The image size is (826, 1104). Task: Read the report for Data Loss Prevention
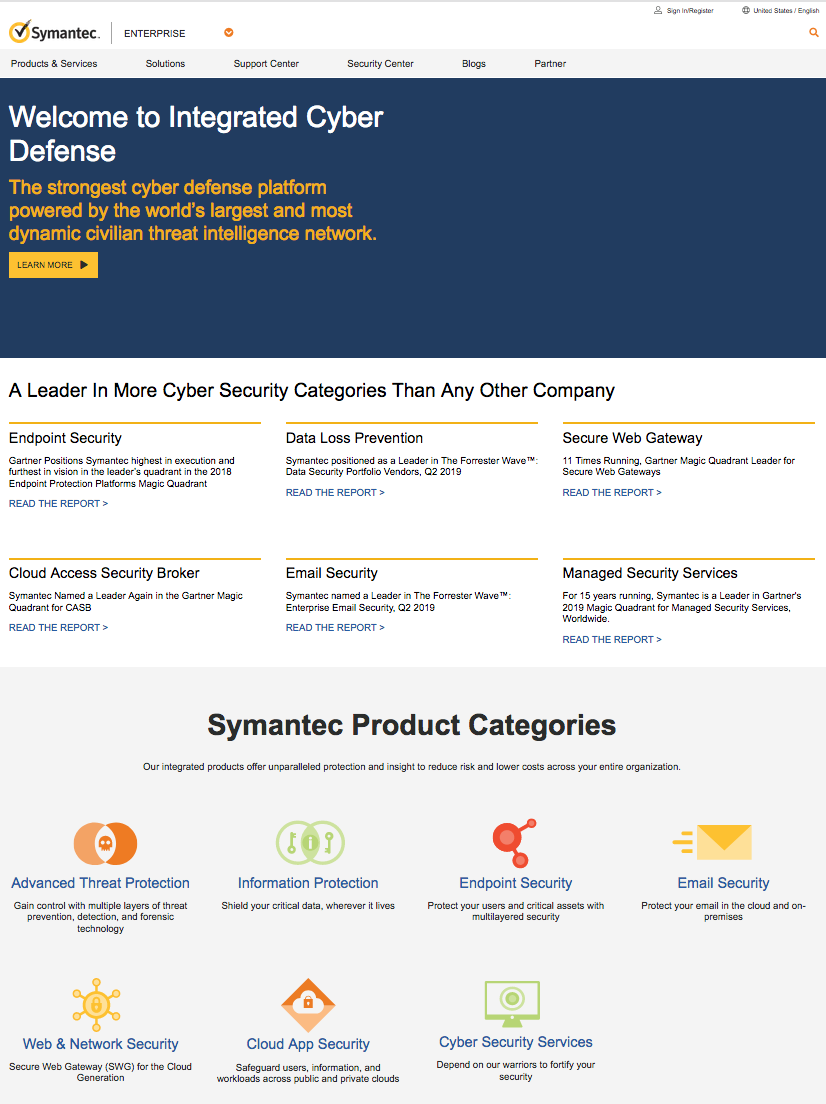tap(335, 492)
